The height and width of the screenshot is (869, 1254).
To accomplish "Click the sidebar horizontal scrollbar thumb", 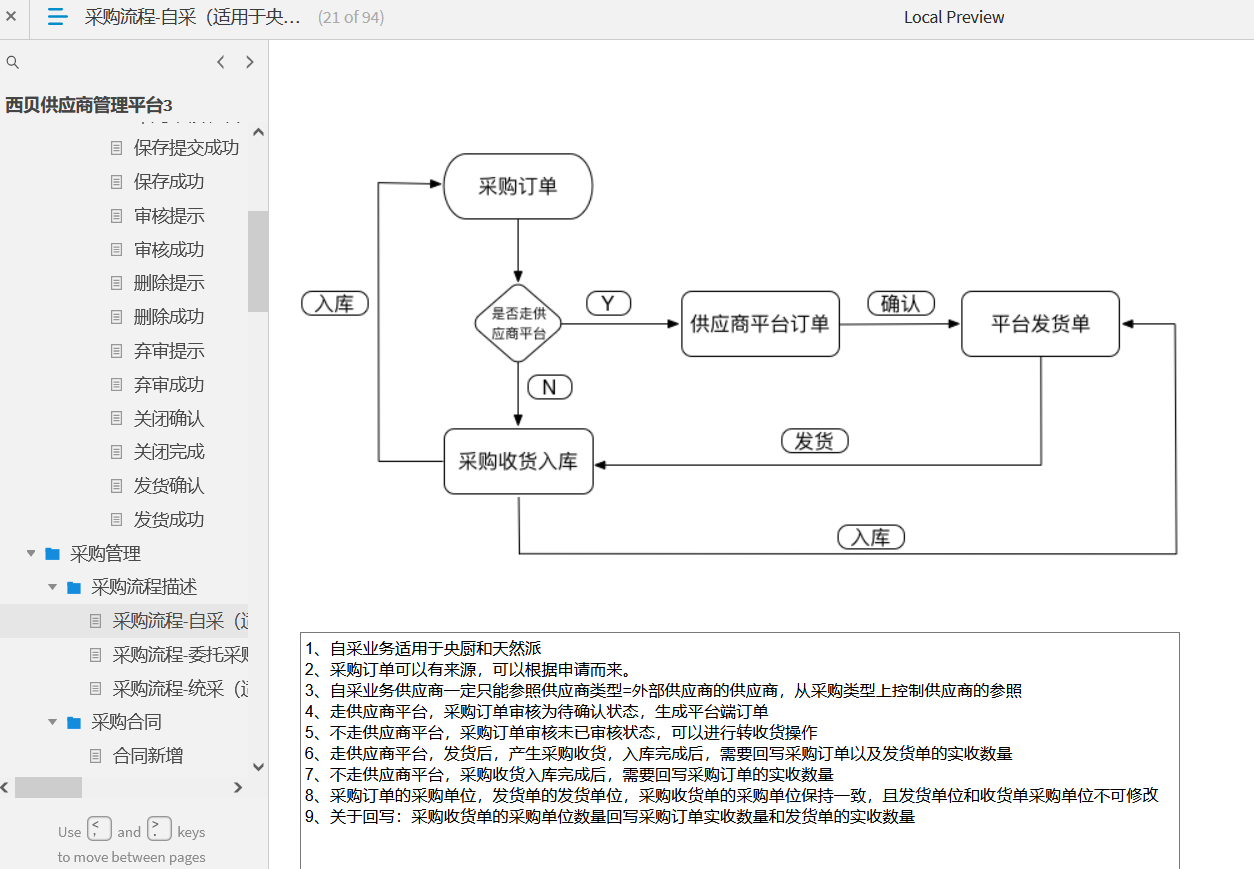I will (x=48, y=788).
